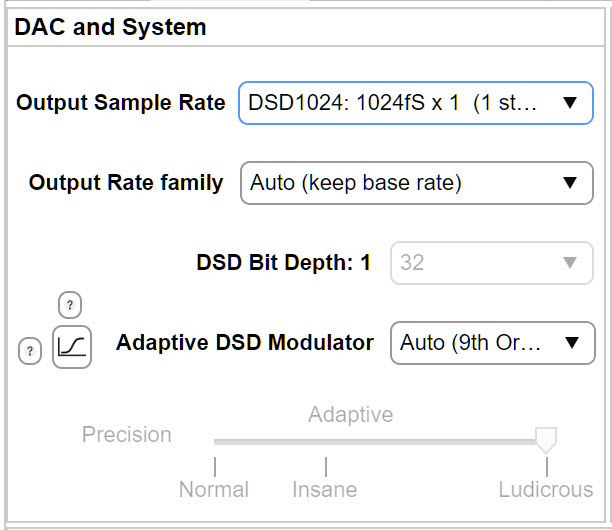Click the Ludicrous label under the slider
Viewport: 612px width, 530px height.
click(545, 490)
